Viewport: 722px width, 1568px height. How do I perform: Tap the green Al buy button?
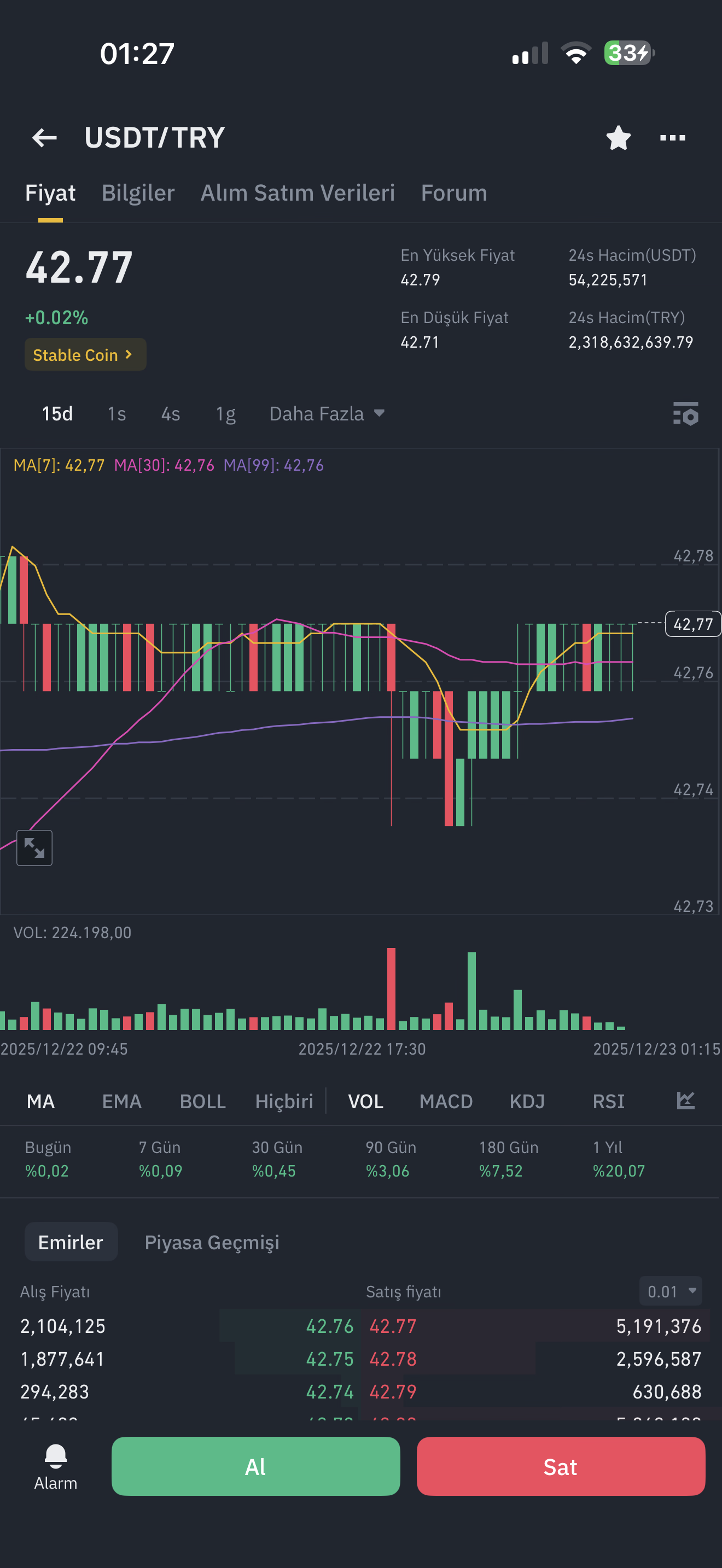click(x=255, y=1466)
